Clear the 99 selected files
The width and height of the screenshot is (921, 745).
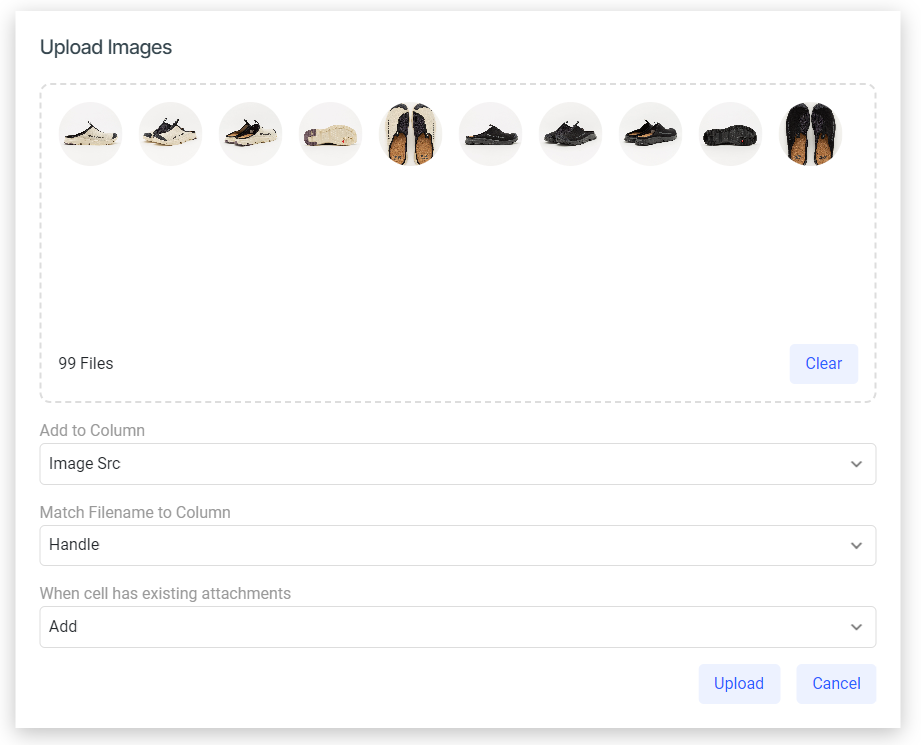pos(823,364)
